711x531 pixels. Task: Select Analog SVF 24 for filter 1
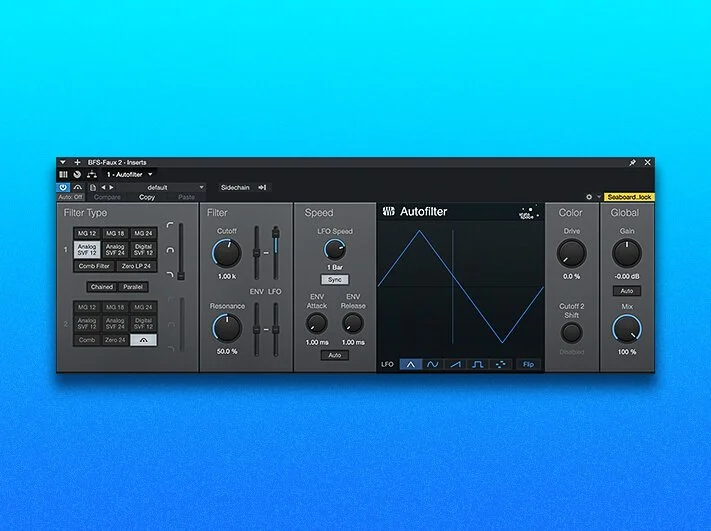click(115, 250)
